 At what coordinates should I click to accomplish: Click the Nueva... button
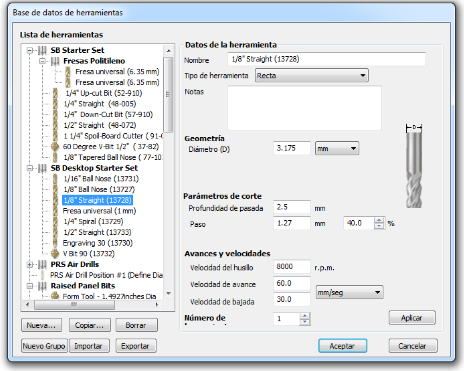41,325
